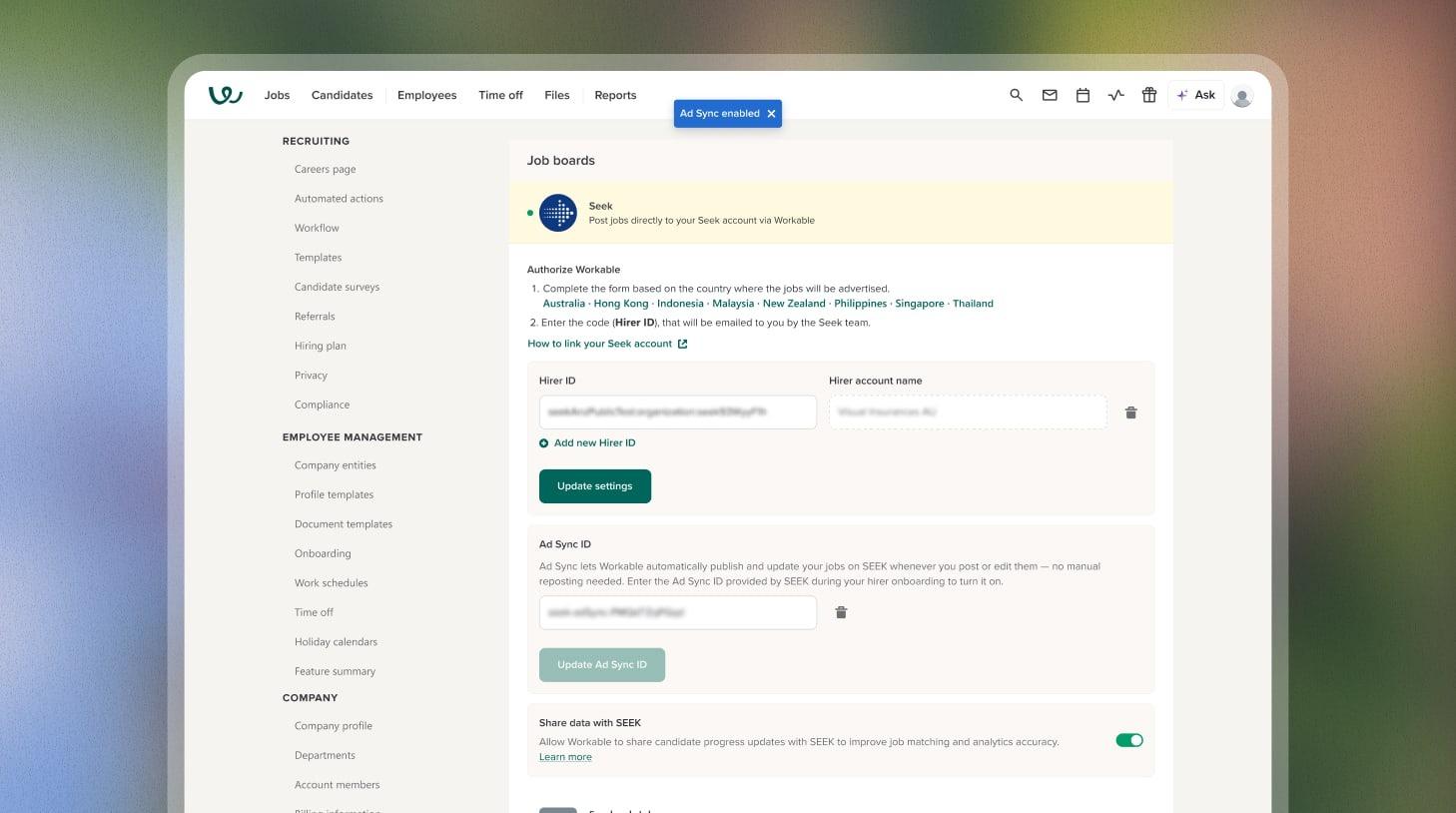
Task: Delete the Hirer ID row with trash icon
Action: click(1131, 412)
